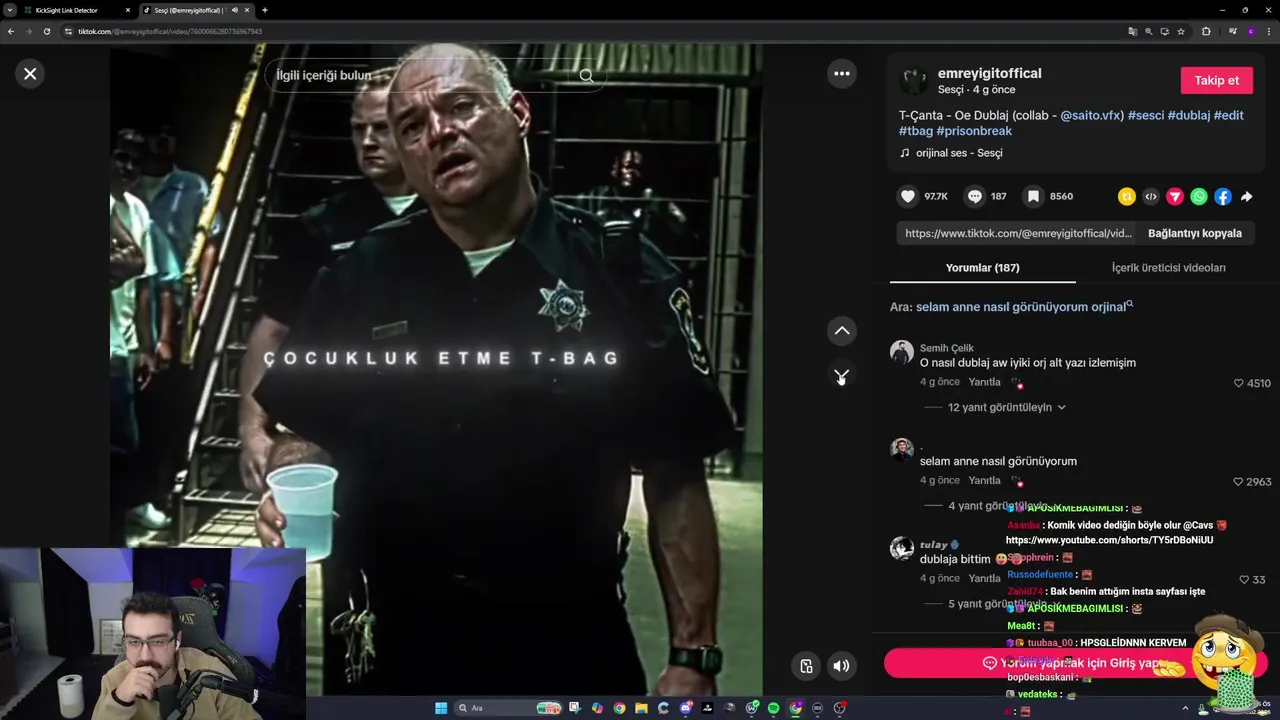This screenshot has width=1280, height=720.
Task: Open the #dublaj hashtag
Action: 1189,115
